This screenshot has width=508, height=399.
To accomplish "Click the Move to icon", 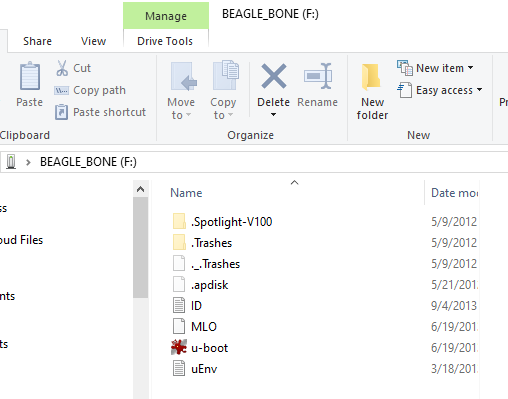I will (183, 76).
